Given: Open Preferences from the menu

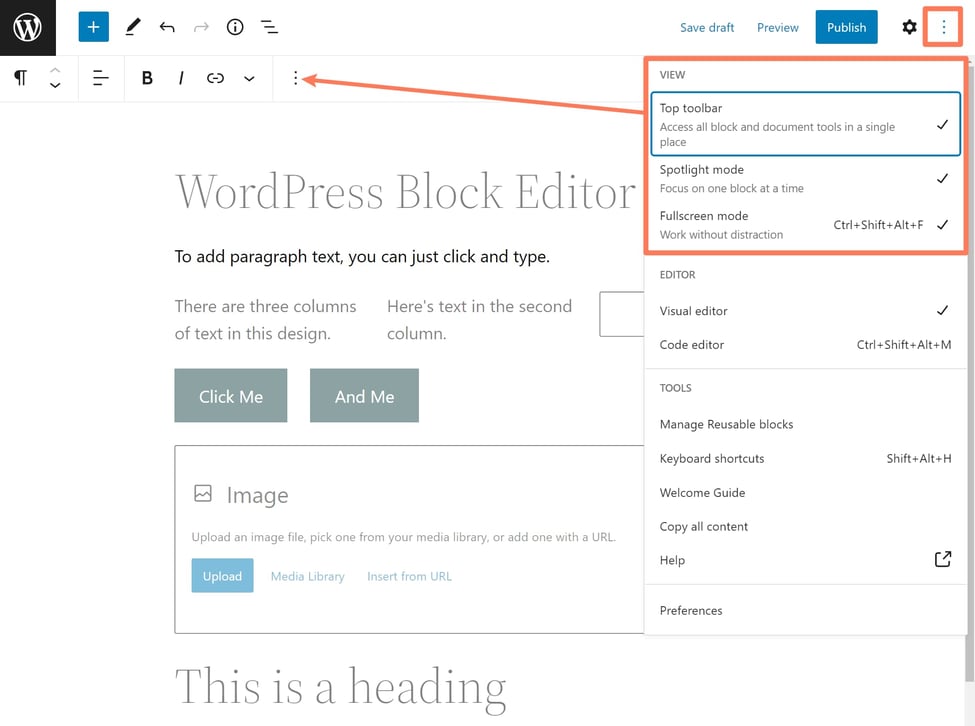Looking at the screenshot, I should 691,611.
